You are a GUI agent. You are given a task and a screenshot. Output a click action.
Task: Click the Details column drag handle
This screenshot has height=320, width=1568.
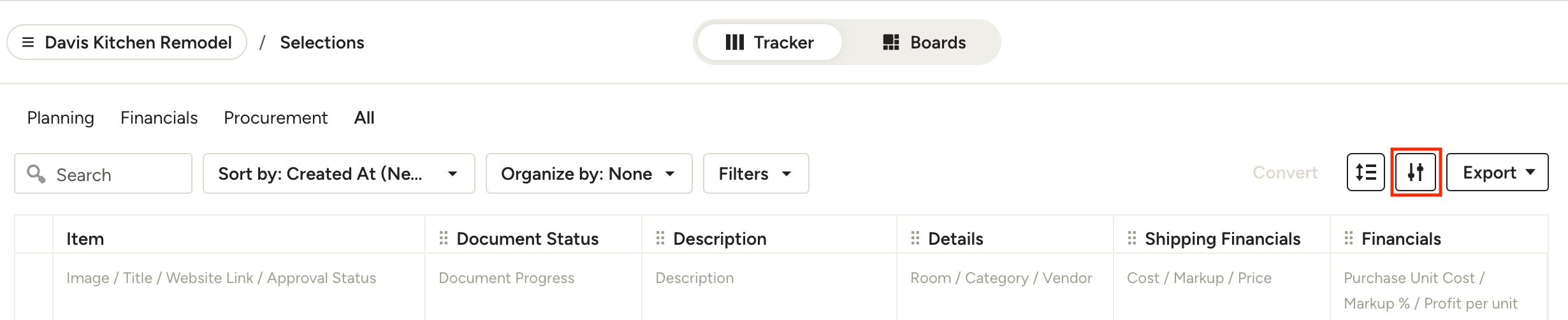point(915,238)
